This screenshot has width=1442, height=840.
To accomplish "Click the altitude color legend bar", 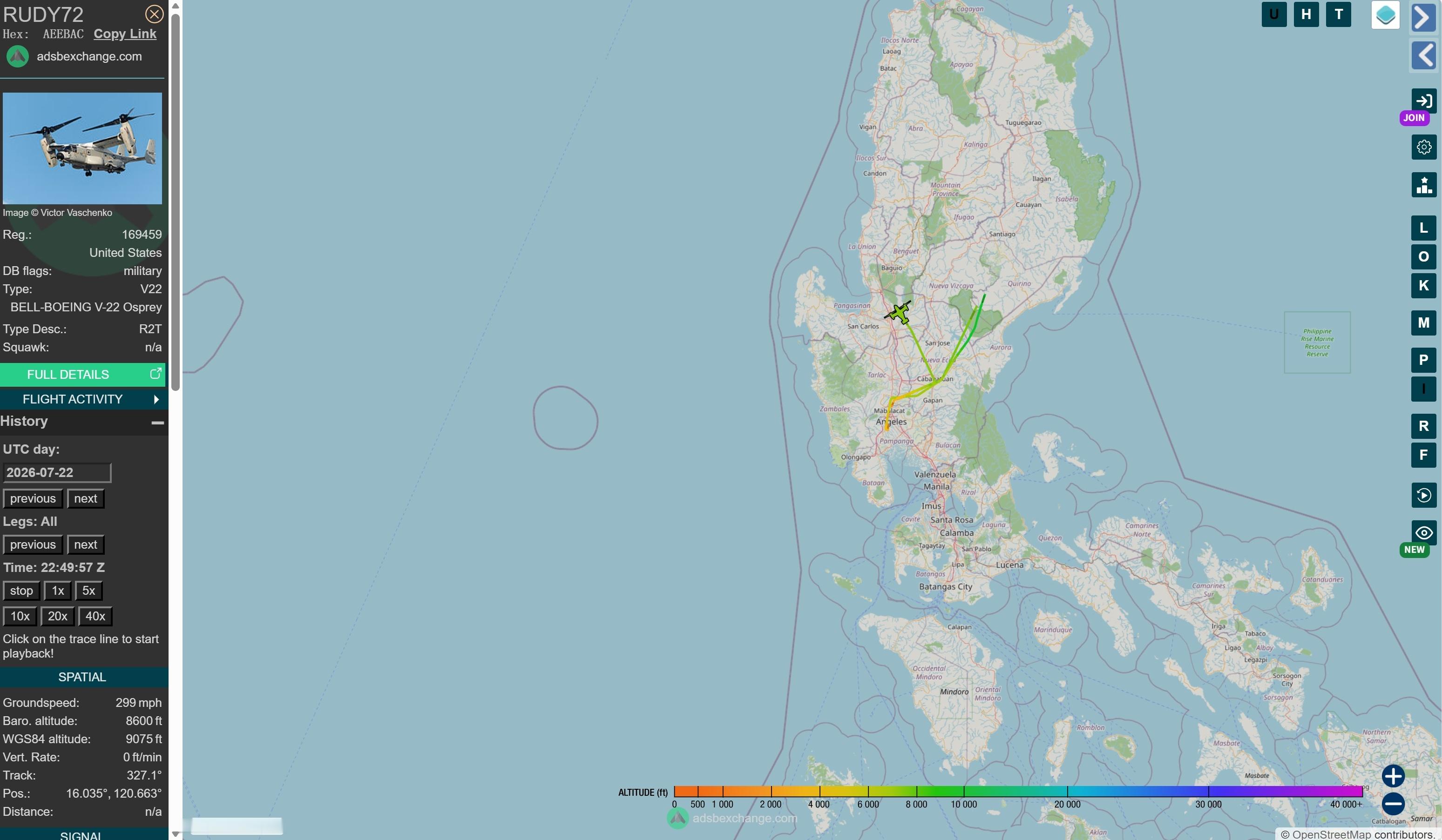I will pyautogui.click(x=1018, y=792).
